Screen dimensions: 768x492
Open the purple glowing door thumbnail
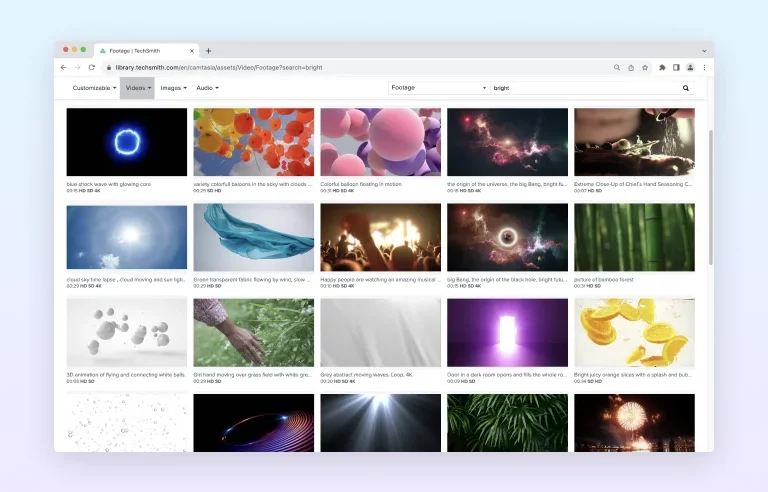507,333
